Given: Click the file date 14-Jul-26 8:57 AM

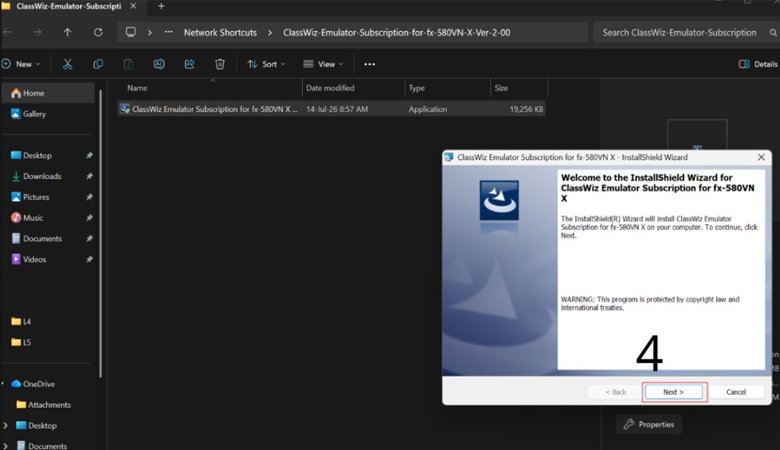Looking at the screenshot, I should pyautogui.click(x=337, y=109).
